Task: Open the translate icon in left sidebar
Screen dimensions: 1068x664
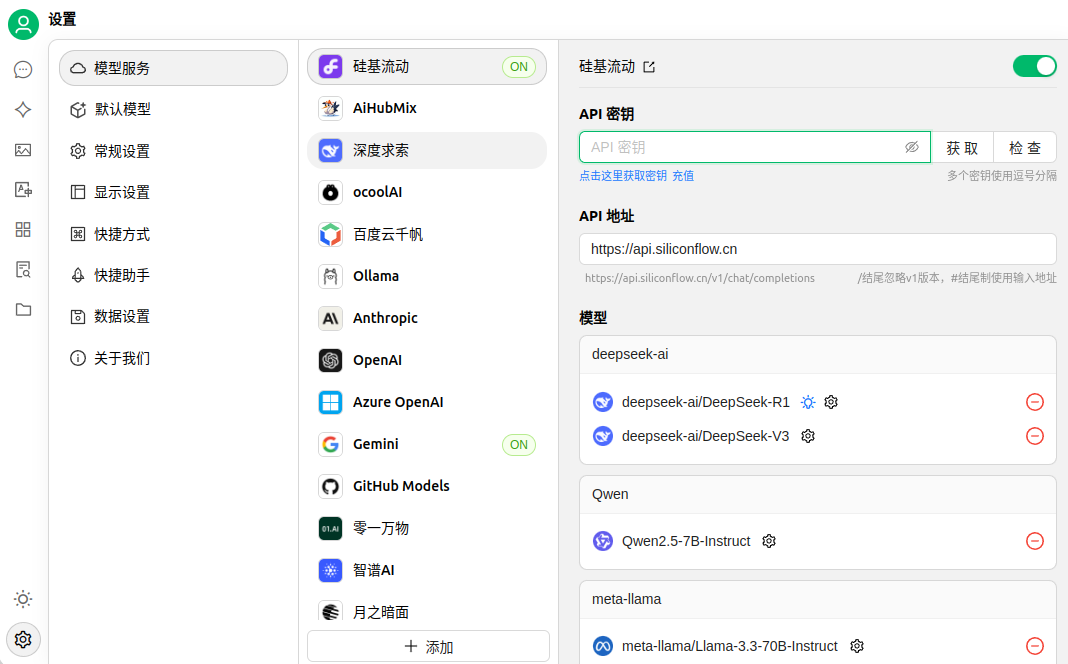Action: 23,190
